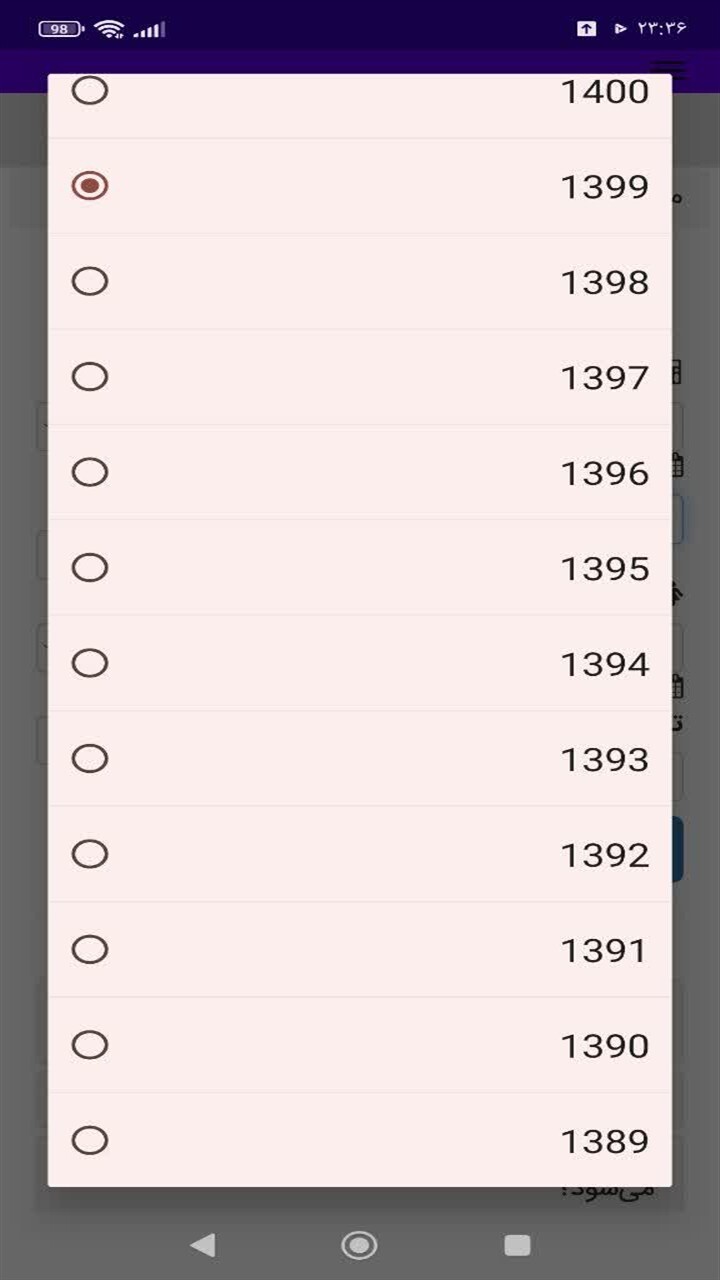The height and width of the screenshot is (1280, 720).
Task: Tap the 1392 year label
Action: (604, 855)
